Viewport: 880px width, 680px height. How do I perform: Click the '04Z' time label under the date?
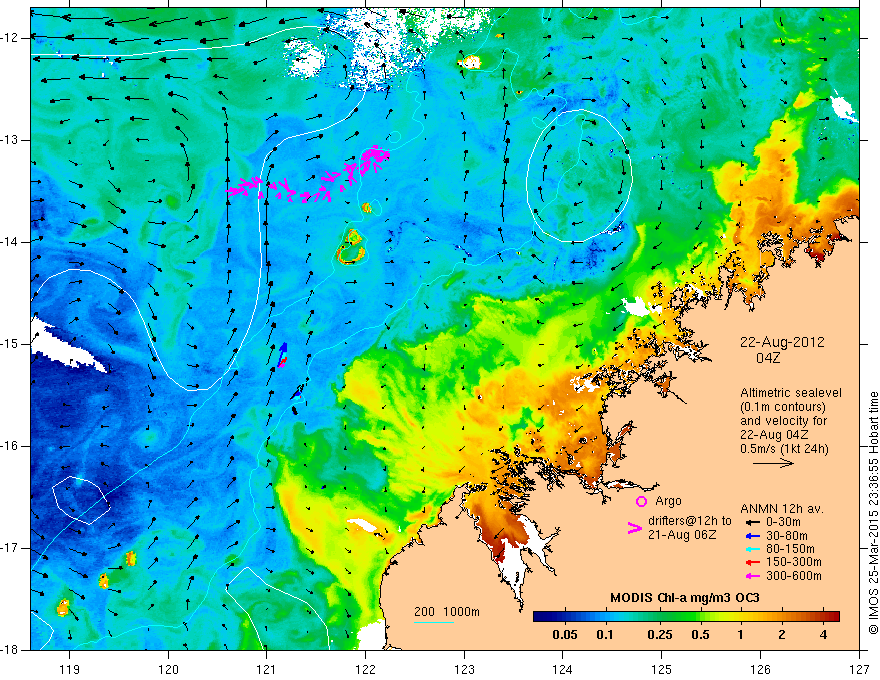[768, 358]
